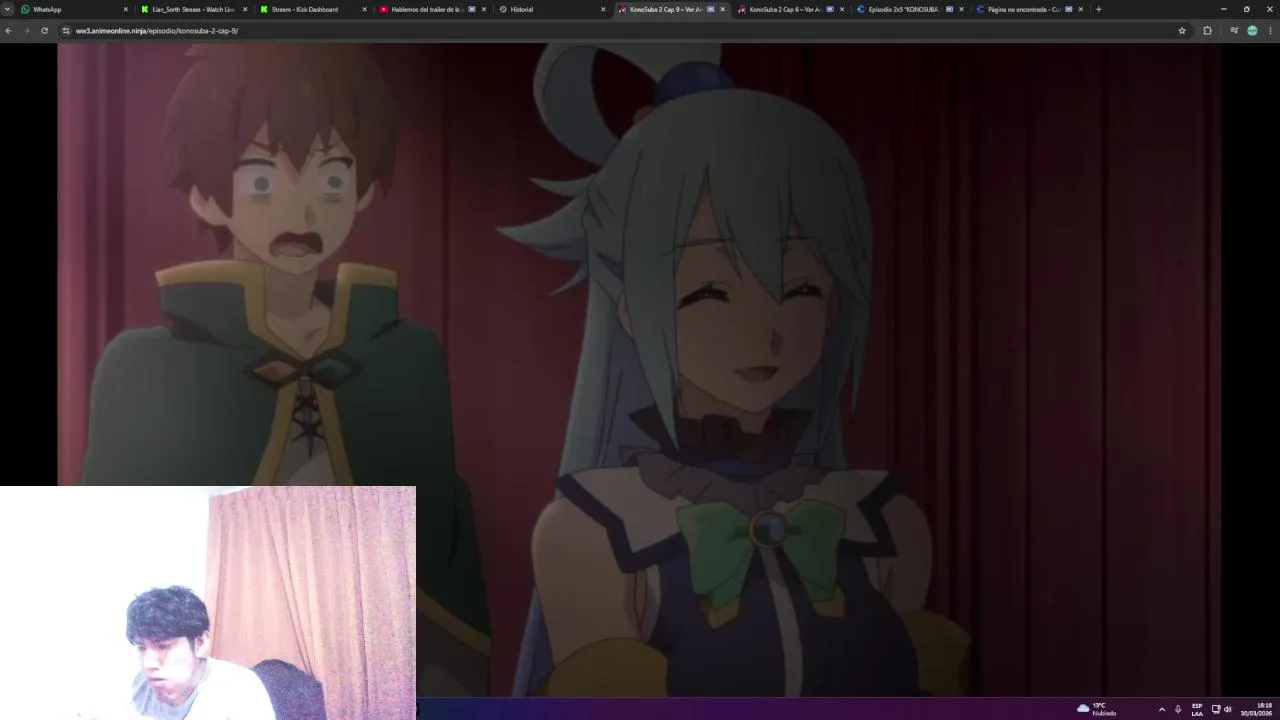Open the clock and date calendar
Image resolution: width=1280 pixels, height=720 pixels.
point(1256,709)
